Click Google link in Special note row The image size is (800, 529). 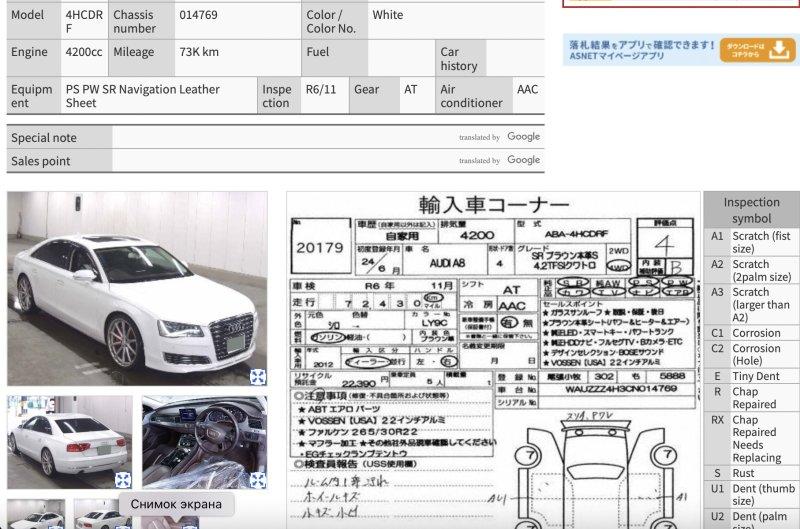[523, 137]
